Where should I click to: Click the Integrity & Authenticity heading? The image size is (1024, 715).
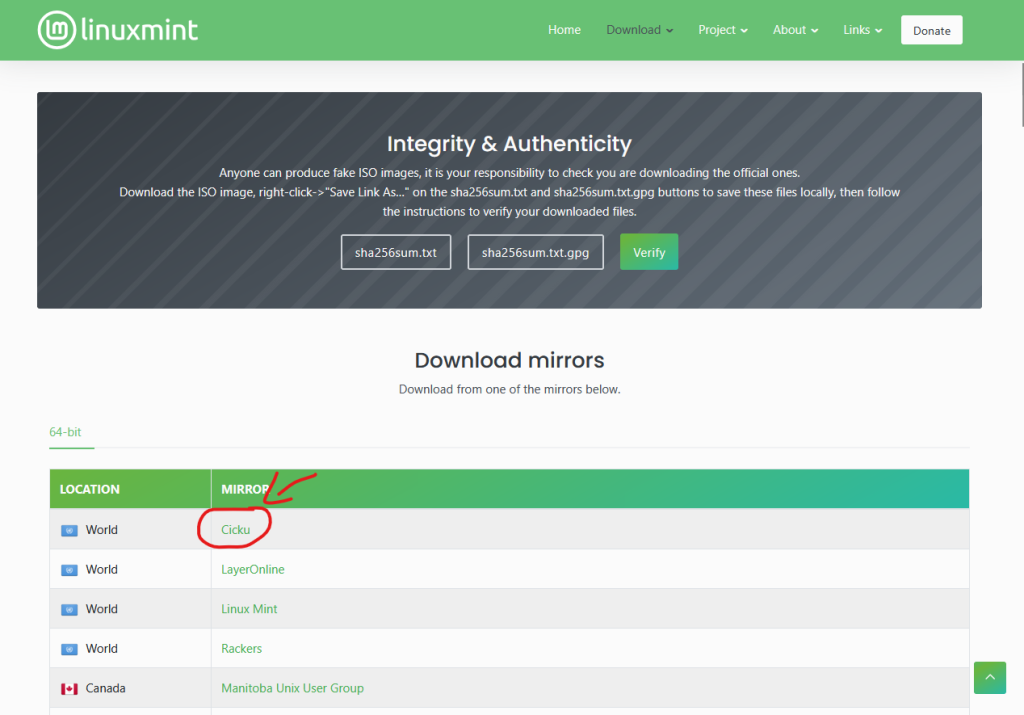coord(509,144)
